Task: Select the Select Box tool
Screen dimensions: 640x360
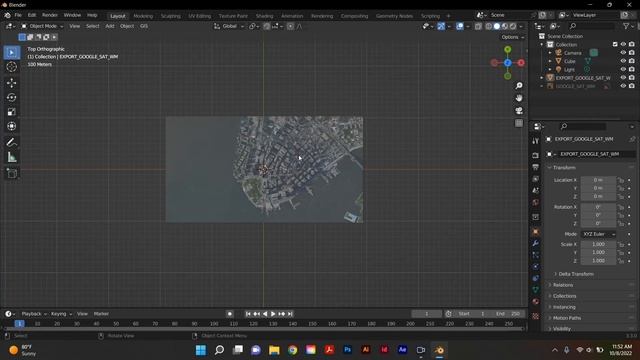Action: point(11,53)
